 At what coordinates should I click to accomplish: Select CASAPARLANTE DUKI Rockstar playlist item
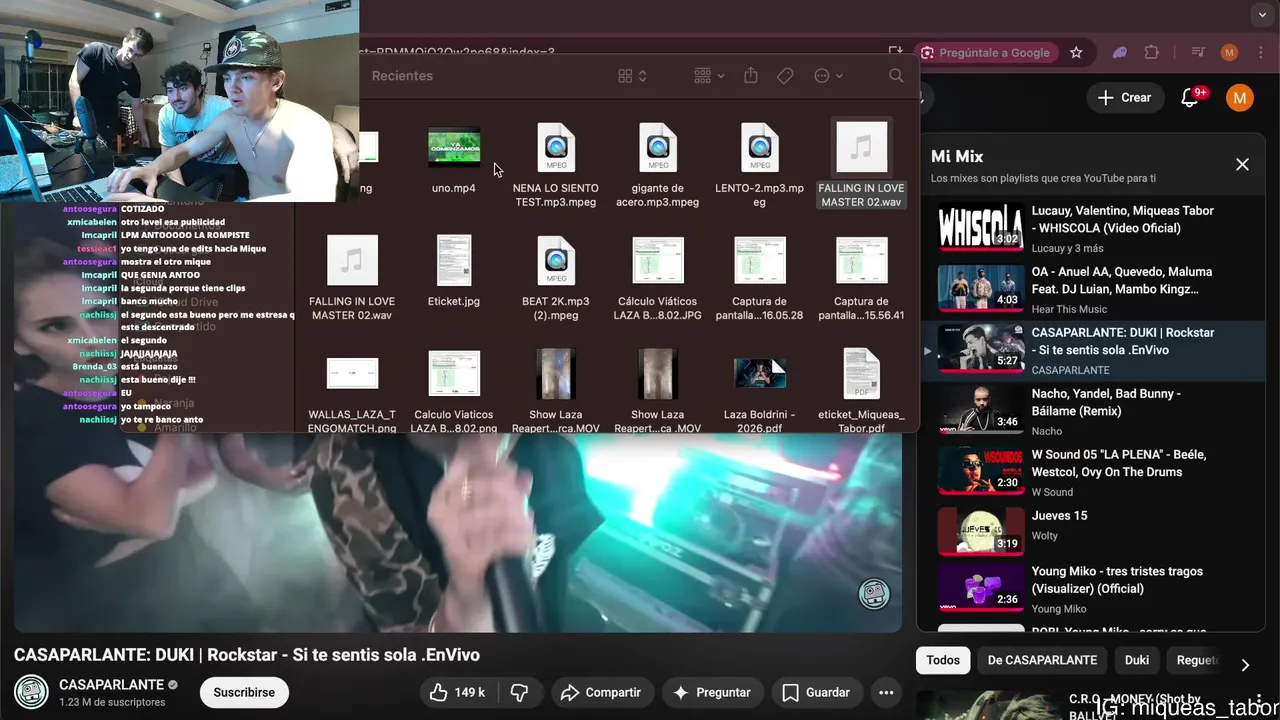(1090, 350)
